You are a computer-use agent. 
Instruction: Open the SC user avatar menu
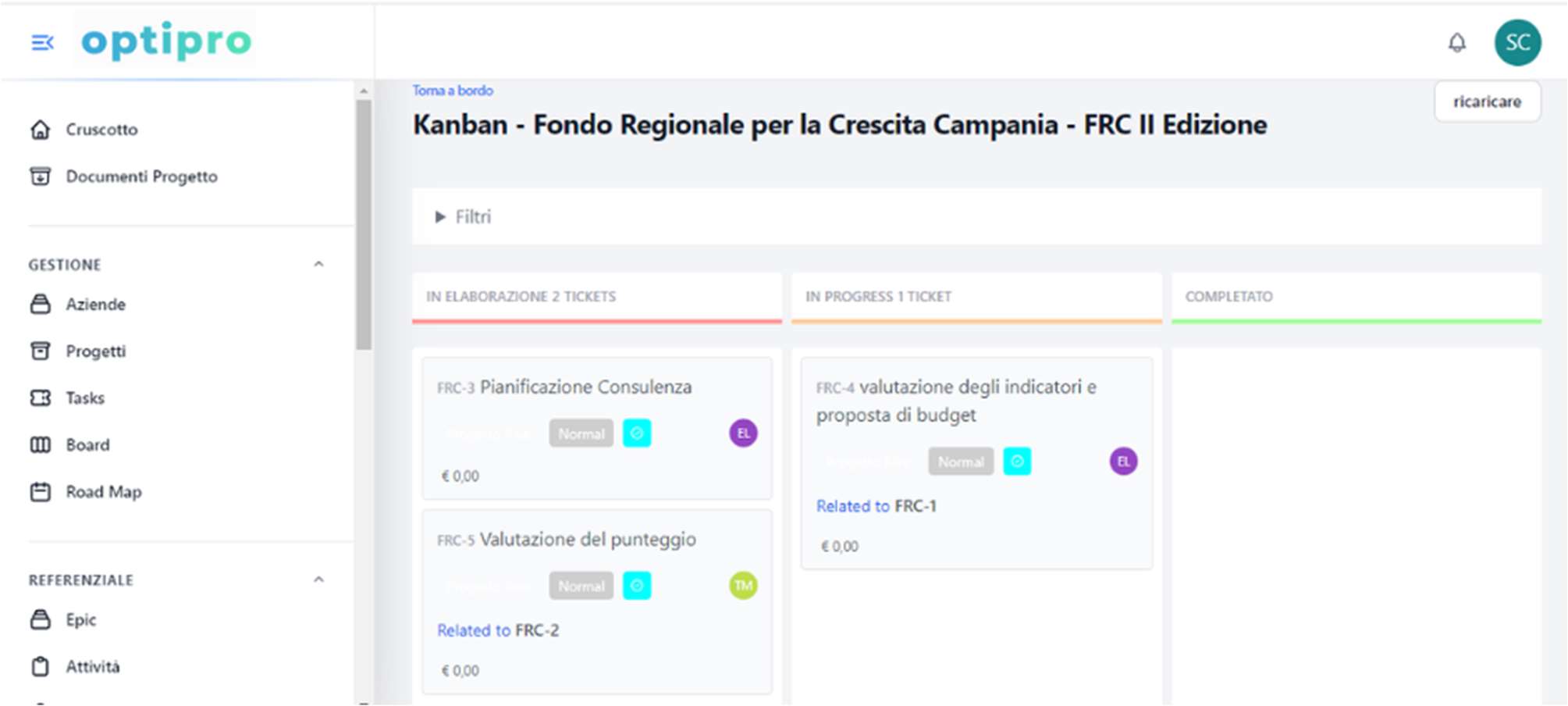(1517, 42)
